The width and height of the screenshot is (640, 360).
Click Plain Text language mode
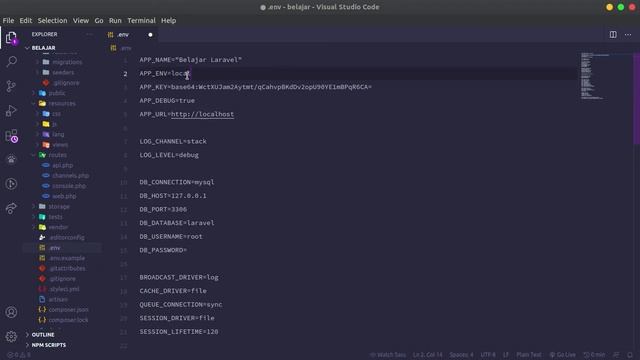point(529,355)
